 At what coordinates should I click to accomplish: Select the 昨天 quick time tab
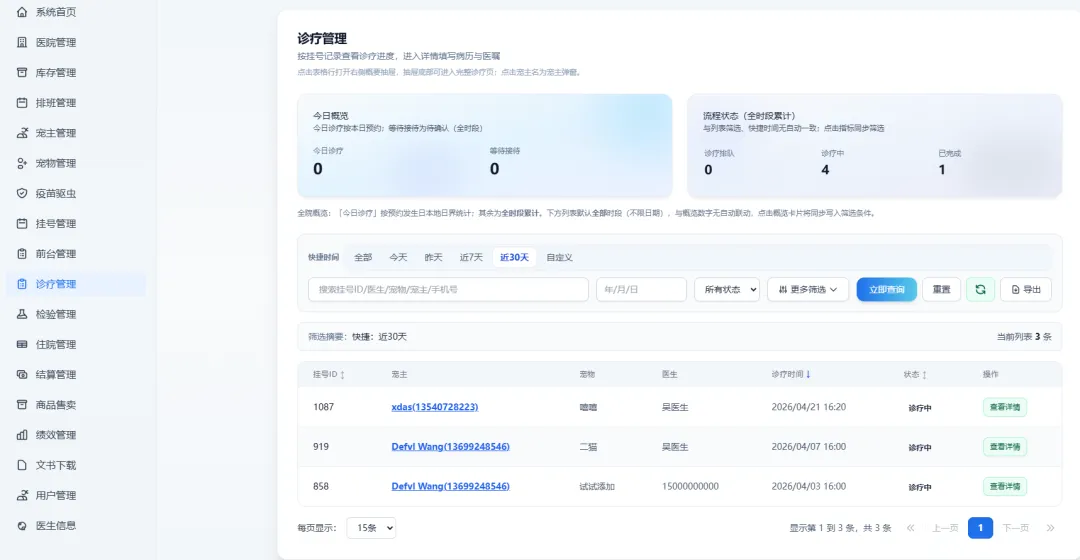(x=433, y=258)
